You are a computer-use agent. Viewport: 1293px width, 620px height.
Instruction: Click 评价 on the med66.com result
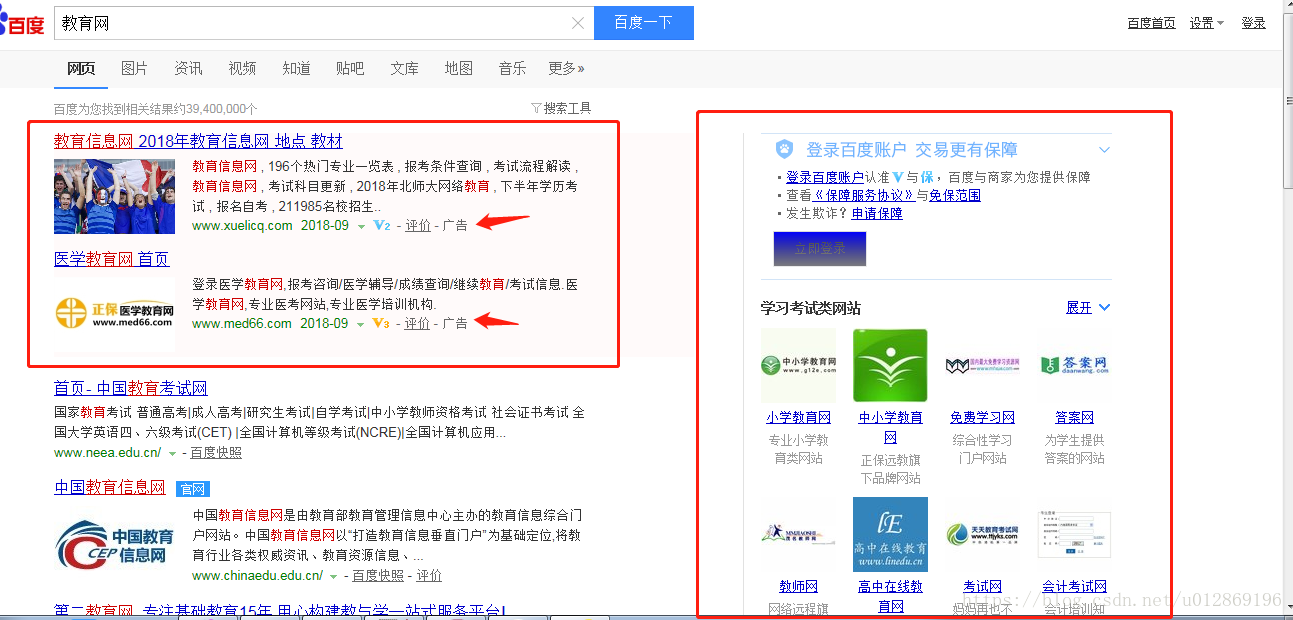417,324
